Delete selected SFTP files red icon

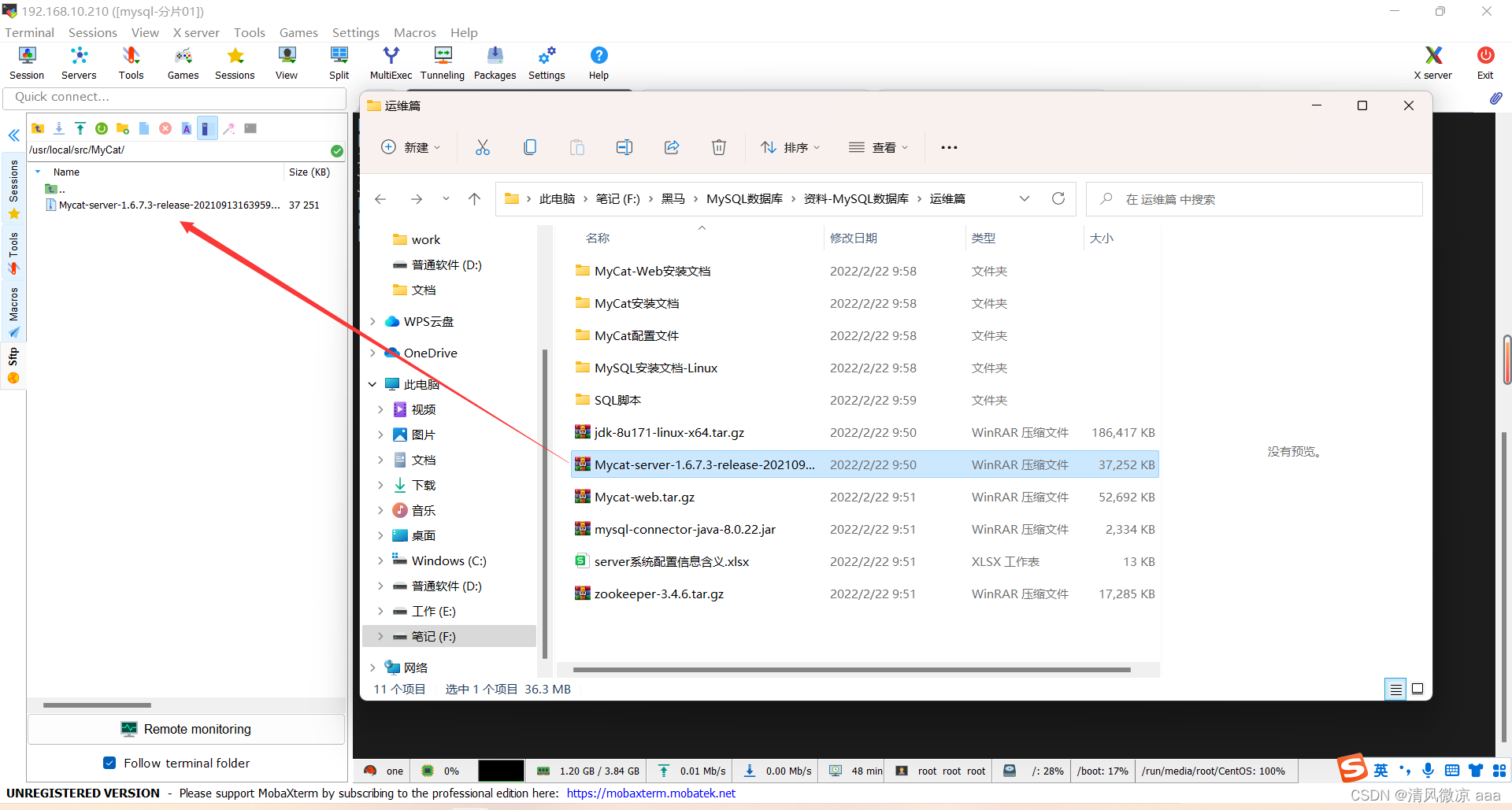165,128
